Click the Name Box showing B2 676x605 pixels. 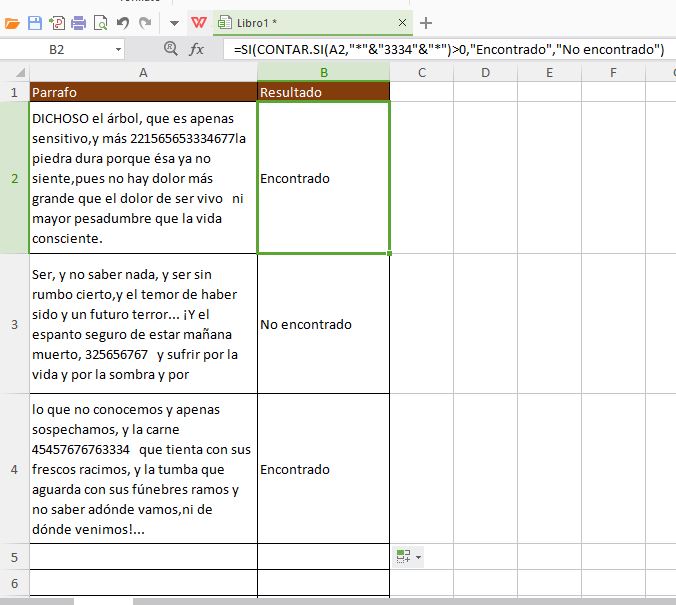tap(56, 50)
